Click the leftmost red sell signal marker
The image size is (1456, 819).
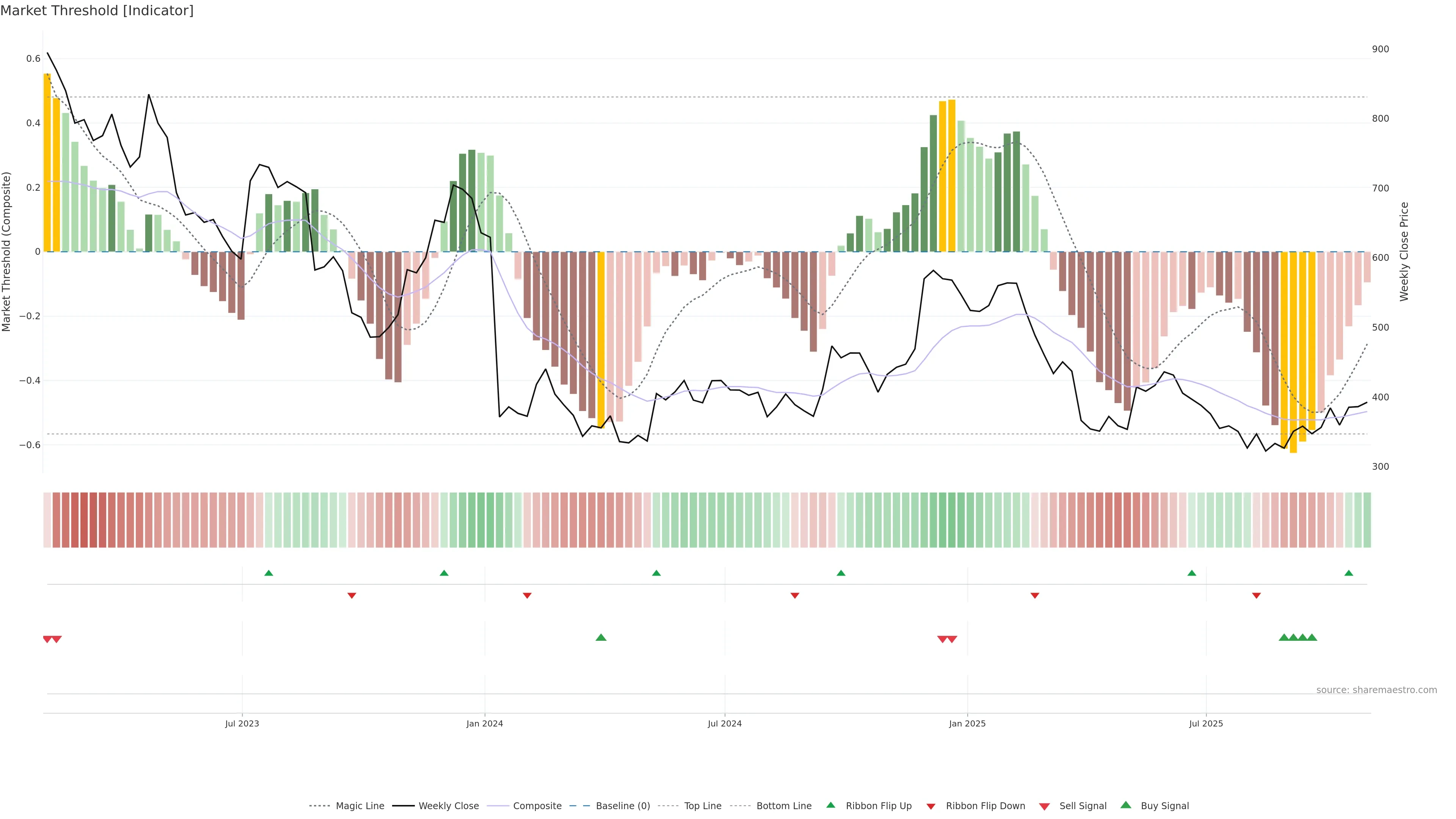[x=47, y=639]
